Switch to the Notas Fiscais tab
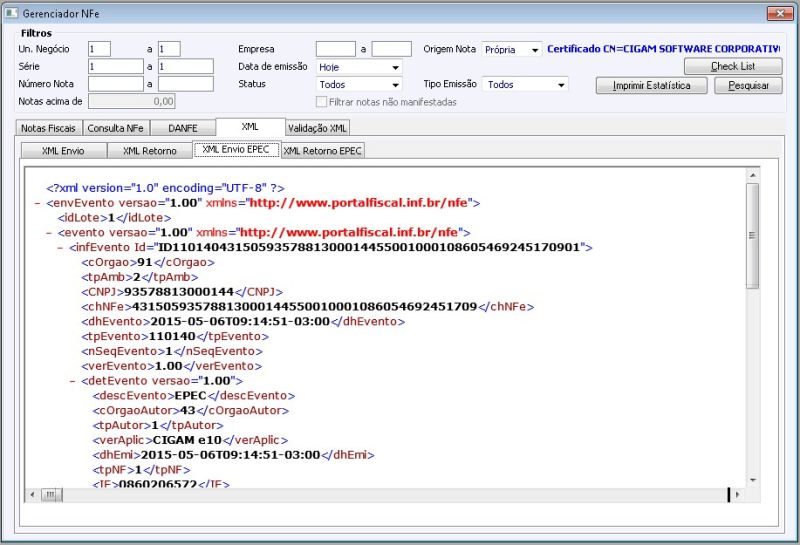 point(48,128)
